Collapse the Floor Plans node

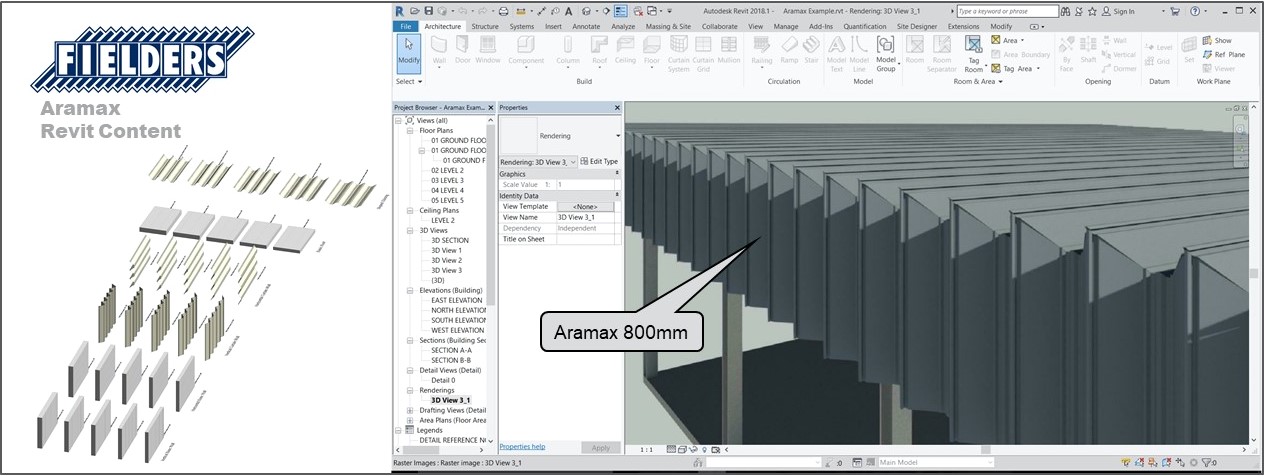(410, 130)
